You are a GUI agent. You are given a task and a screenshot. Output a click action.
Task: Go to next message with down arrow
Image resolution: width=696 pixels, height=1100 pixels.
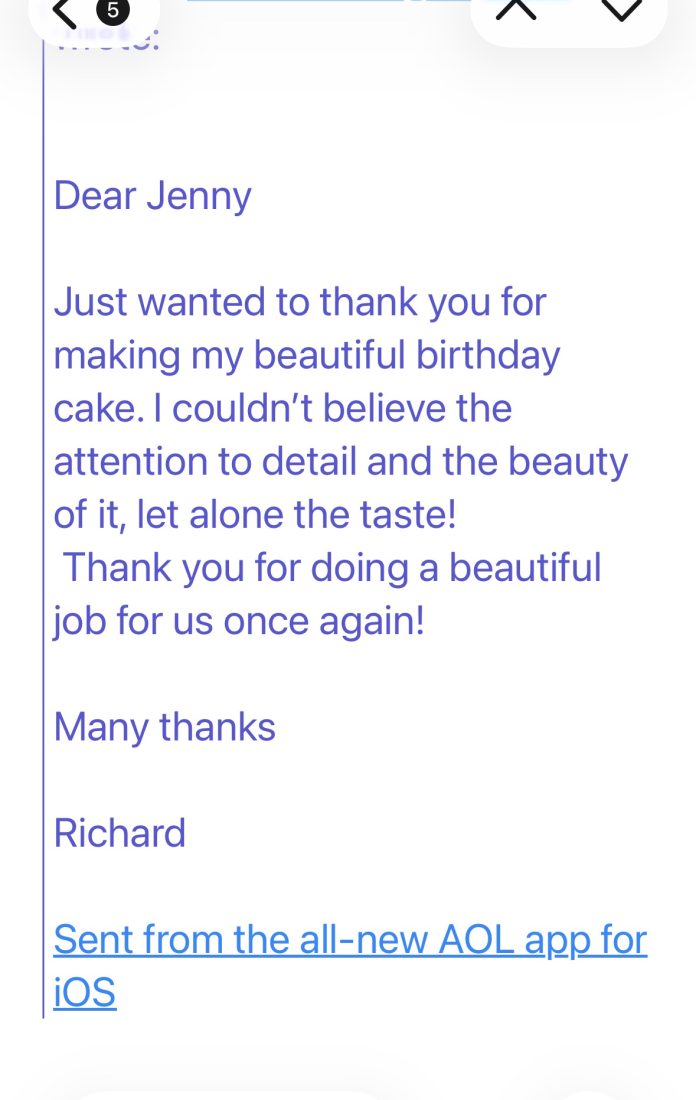click(x=621, y=10)
